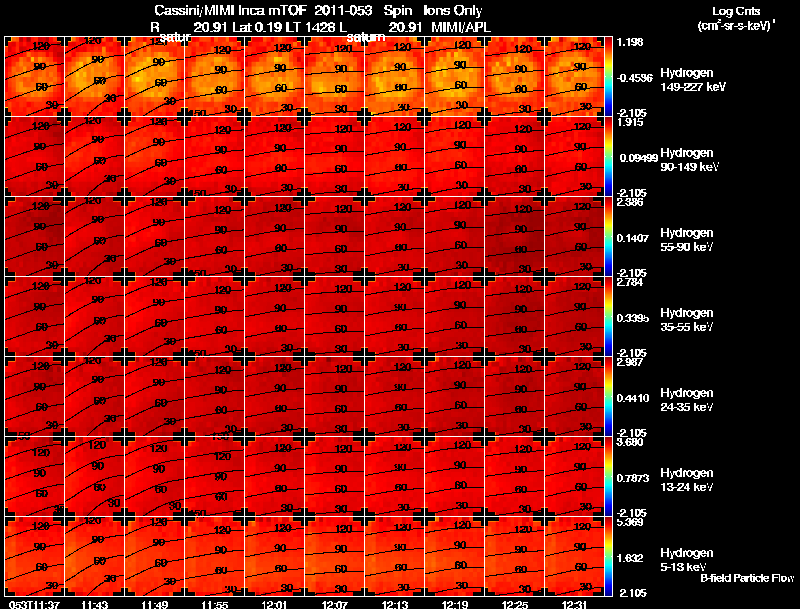Open the 13-24 keV panel at 053T11:37
Viewport: 800px width, 609px height.
[x=34, y=477]
